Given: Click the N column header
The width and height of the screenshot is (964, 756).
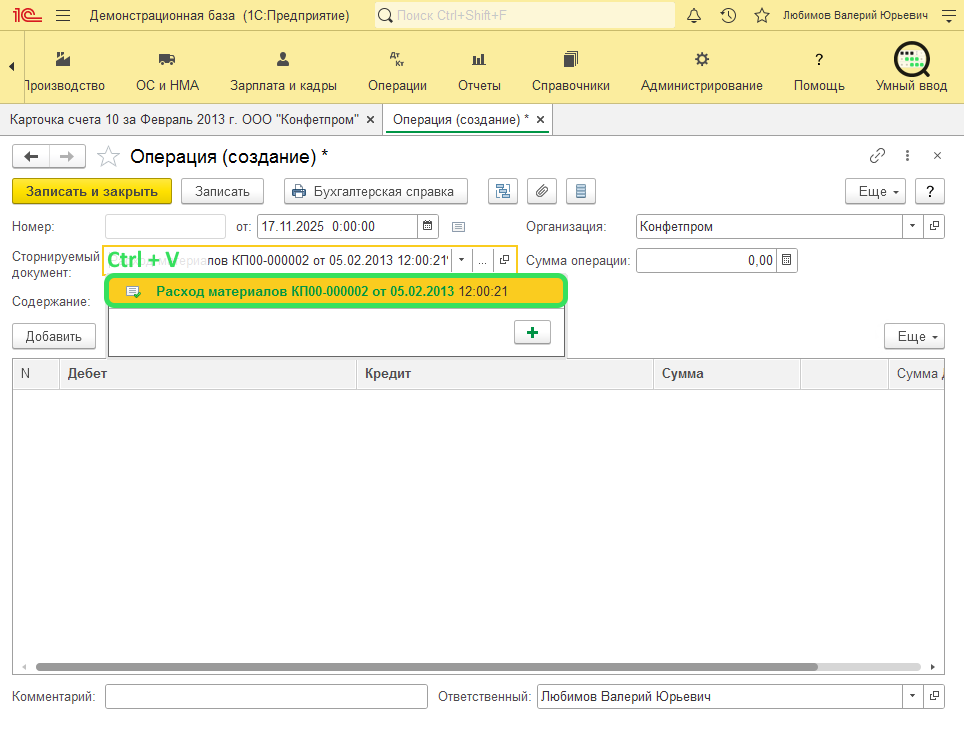Looking at the screenshot, I should (x=36, y=374).
